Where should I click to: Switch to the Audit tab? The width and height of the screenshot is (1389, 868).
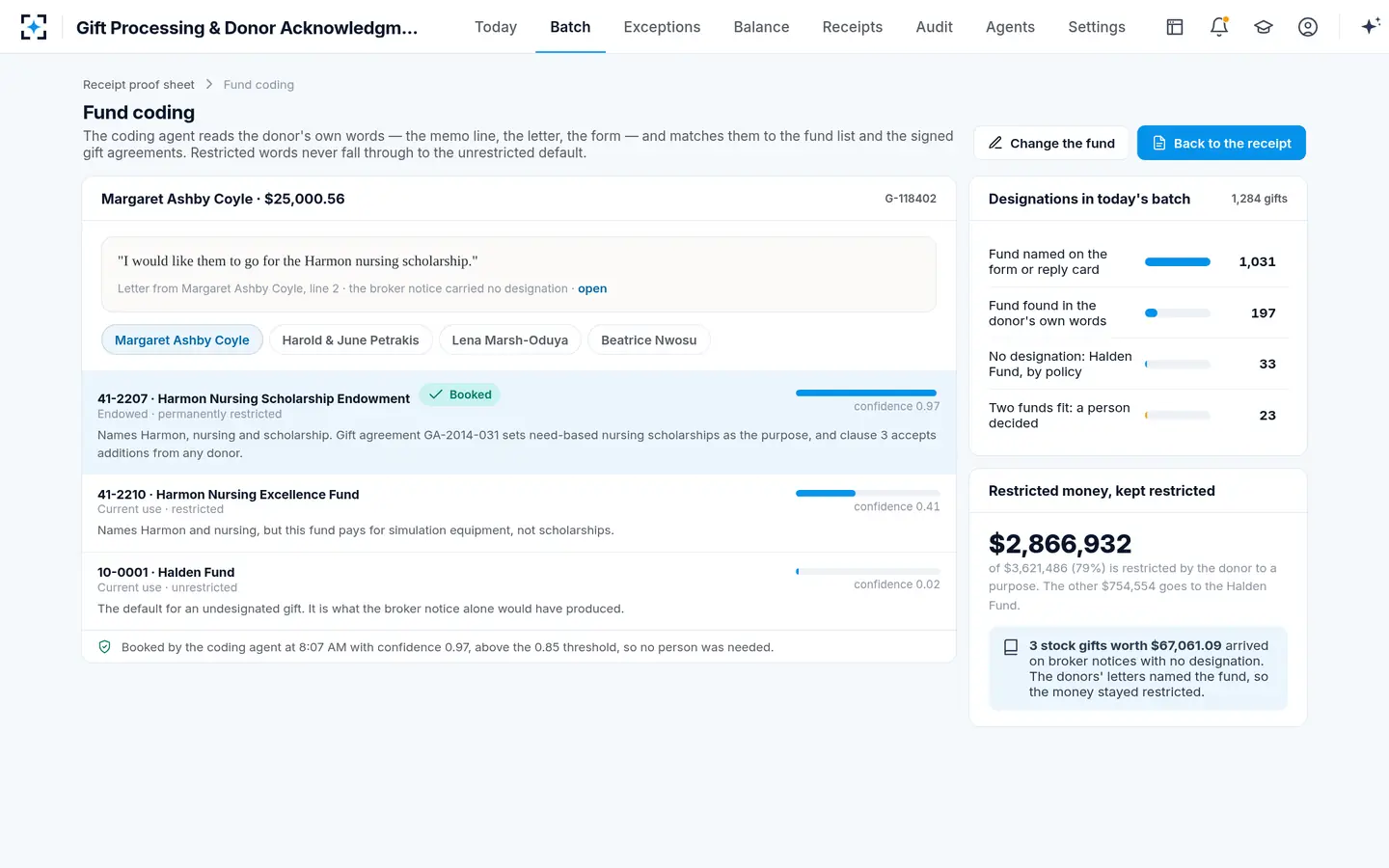935,27
